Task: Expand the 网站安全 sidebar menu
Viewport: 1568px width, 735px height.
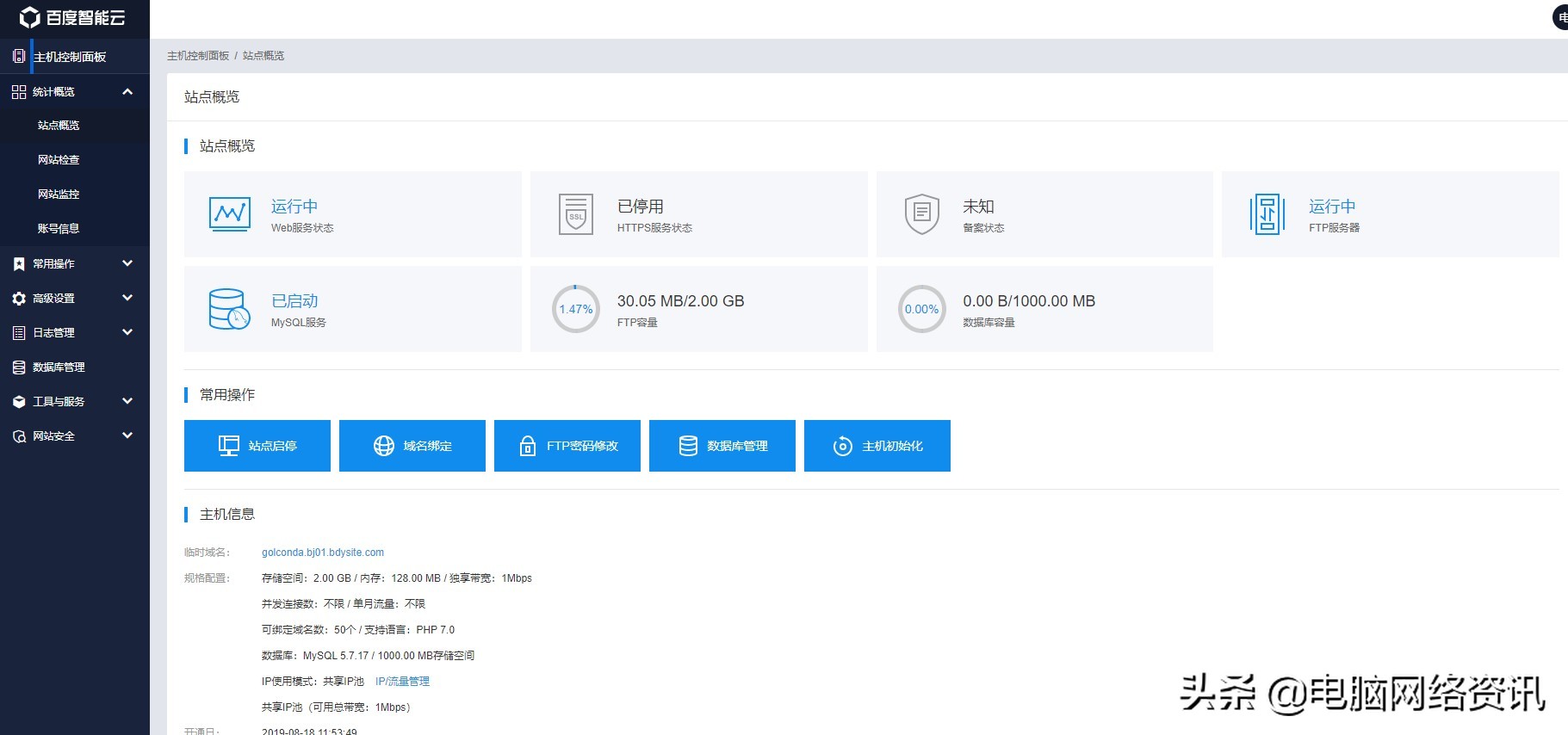Action: pyautogui.click(x=127, y=435)
